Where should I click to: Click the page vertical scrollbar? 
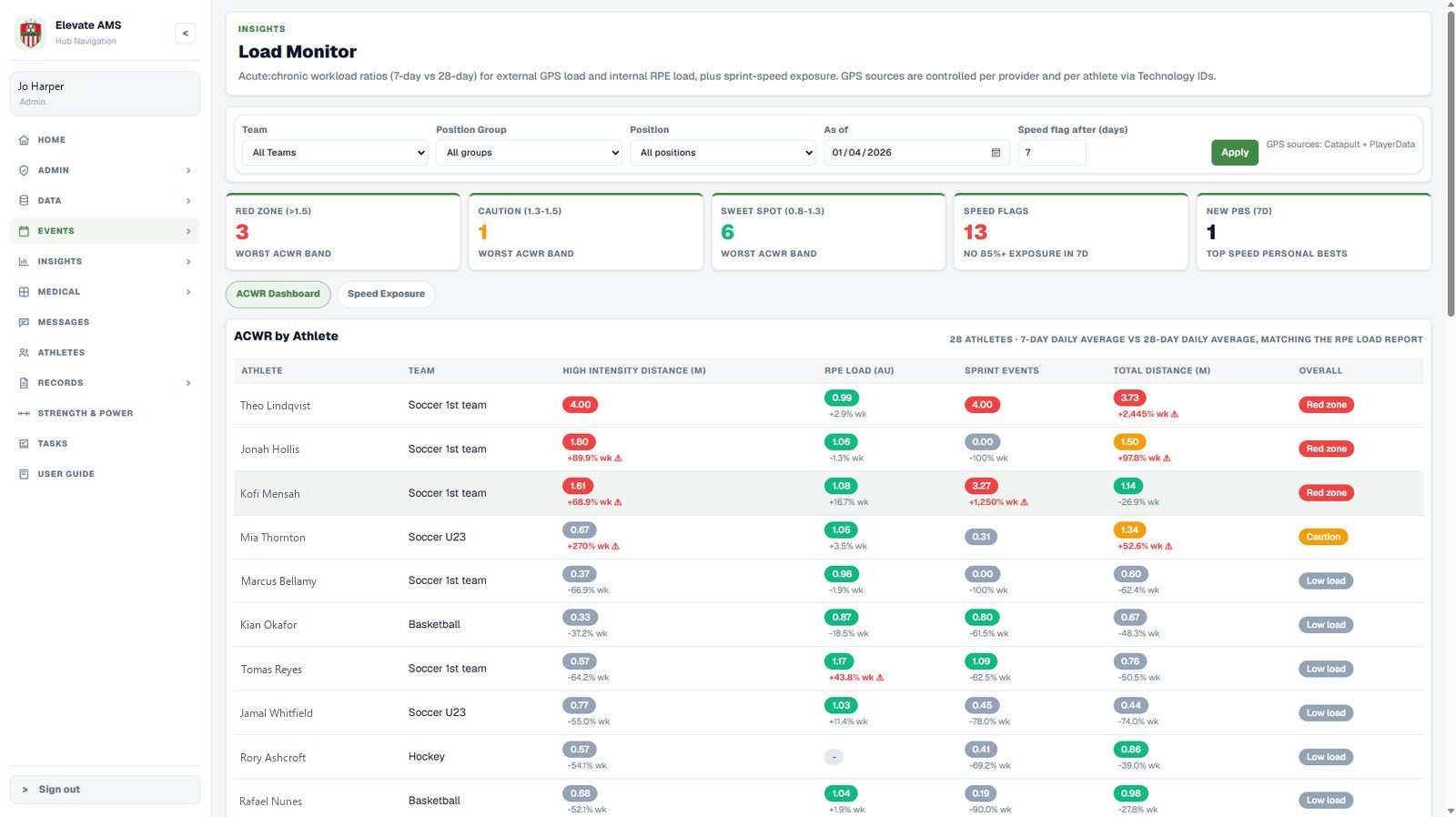tap(1451, 164)
